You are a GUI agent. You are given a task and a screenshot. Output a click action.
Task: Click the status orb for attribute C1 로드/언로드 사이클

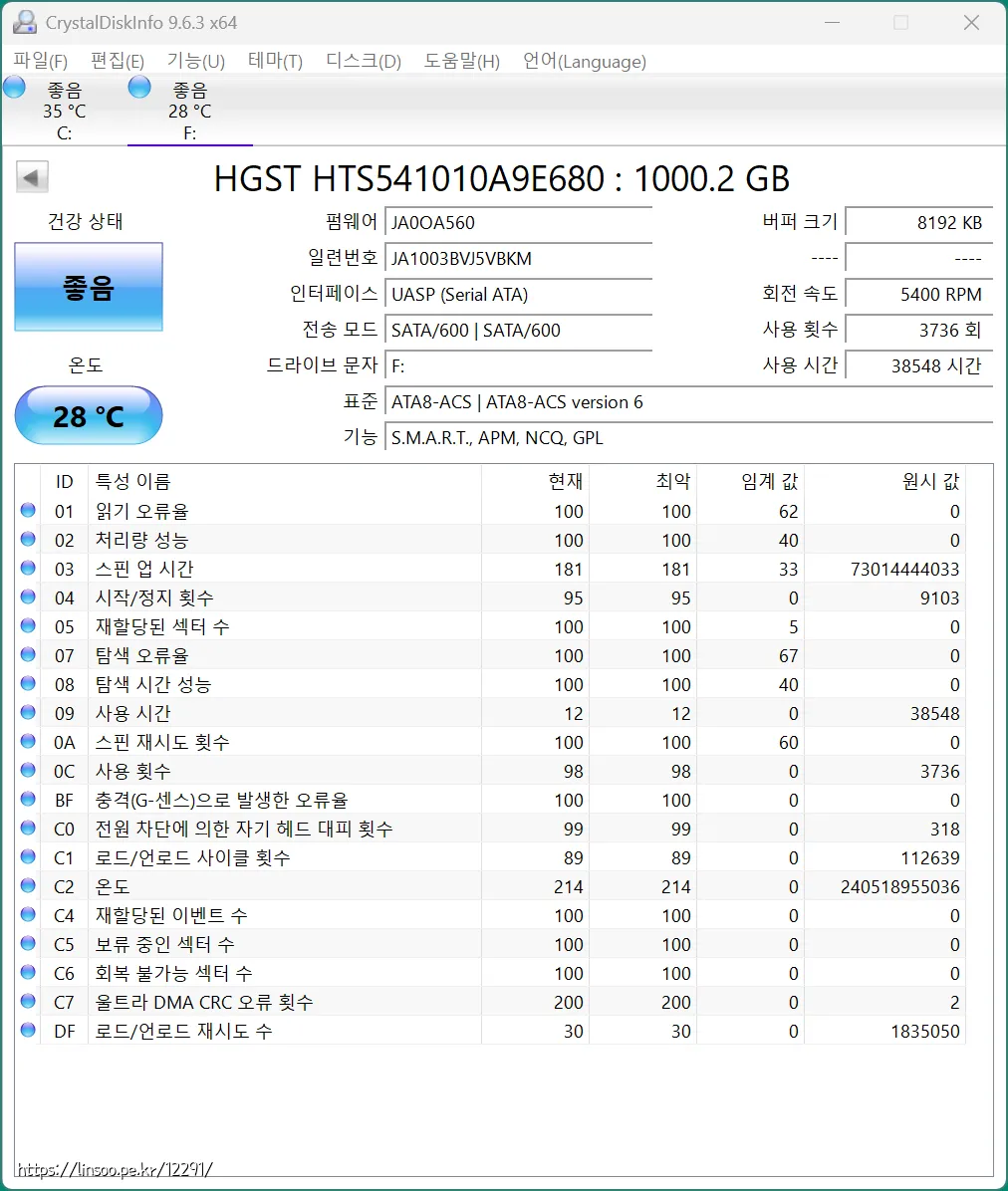click(28, 856)
